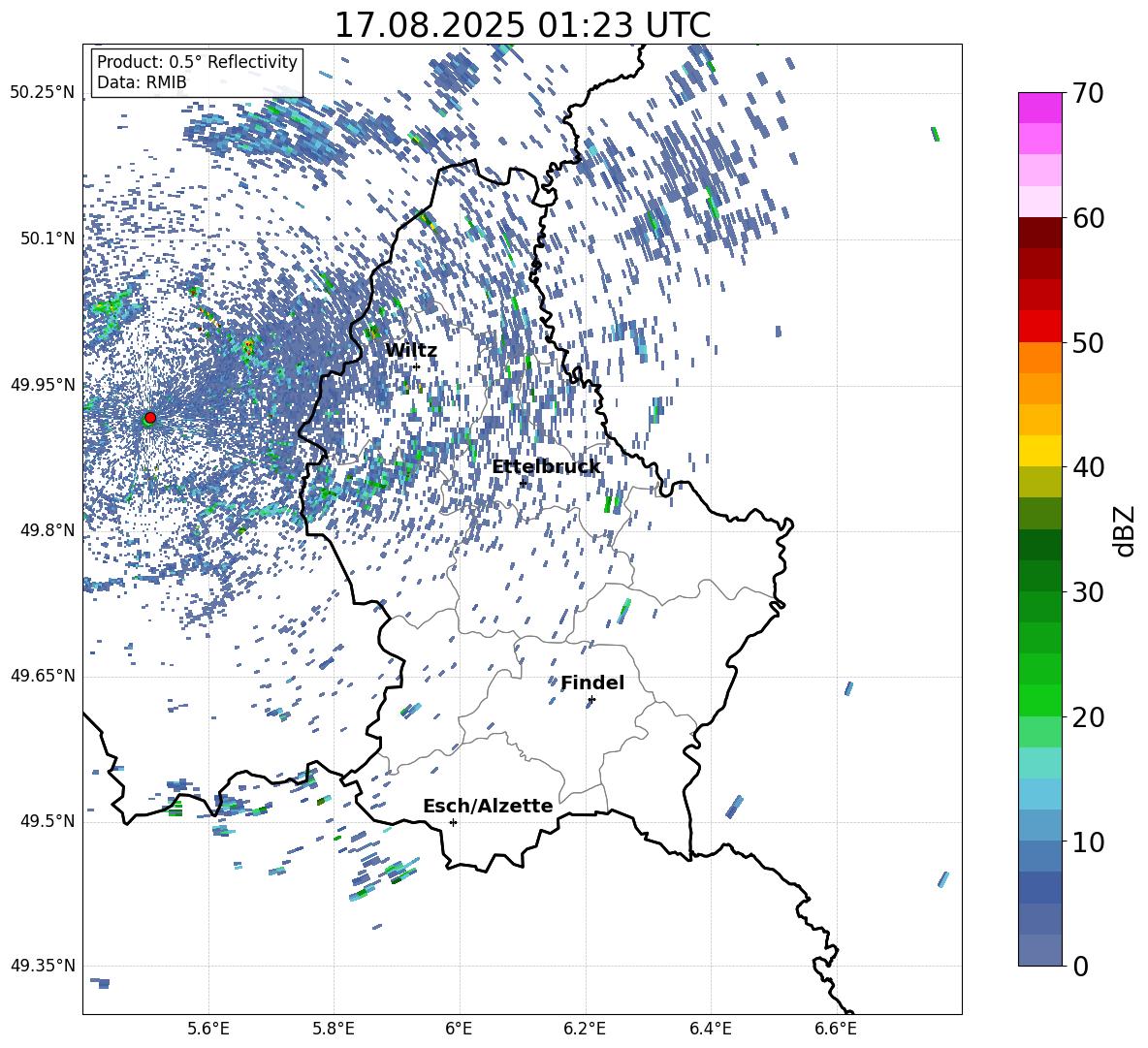
Task: Click the colorbar tick label 30
Action: coord(1088,592)
